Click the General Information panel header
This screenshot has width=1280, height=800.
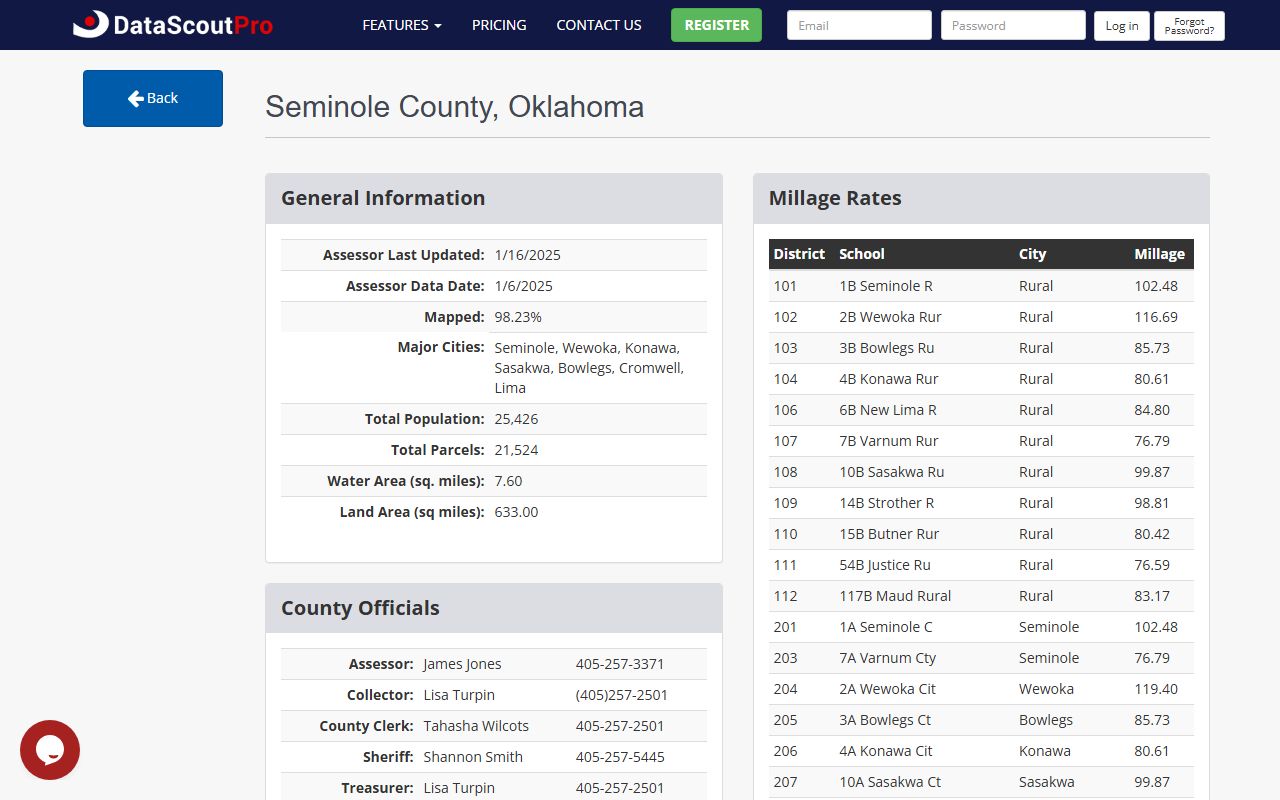coord(494,198)
